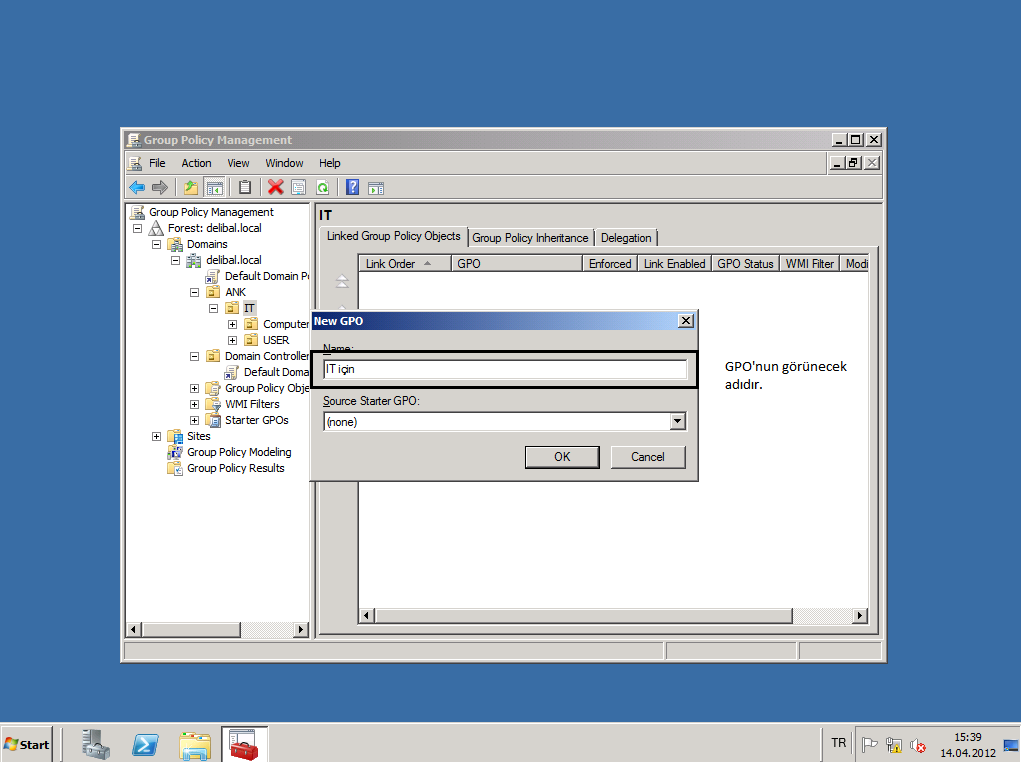Open Windows PowerShell from taskbar
The width and height of the screenshot is (1021, 762).
coord(146,744)
